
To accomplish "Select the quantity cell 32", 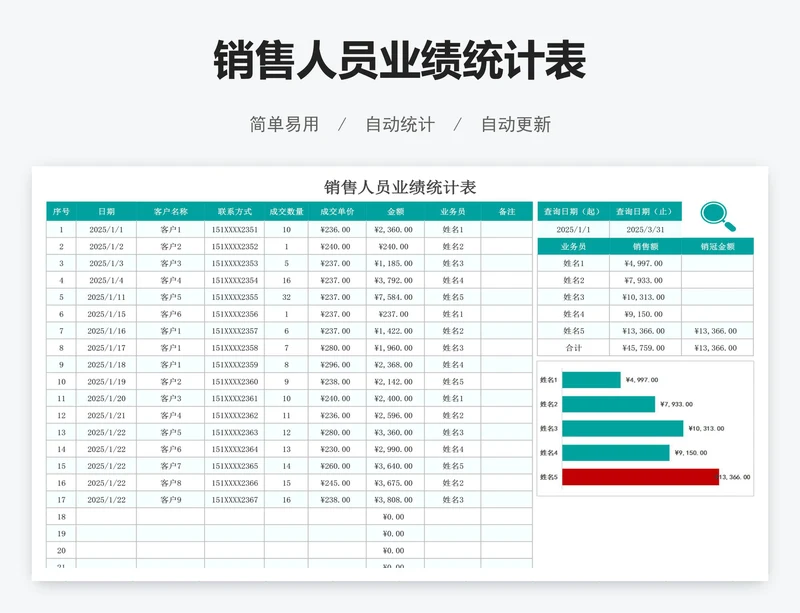I will tap(286, 297).
